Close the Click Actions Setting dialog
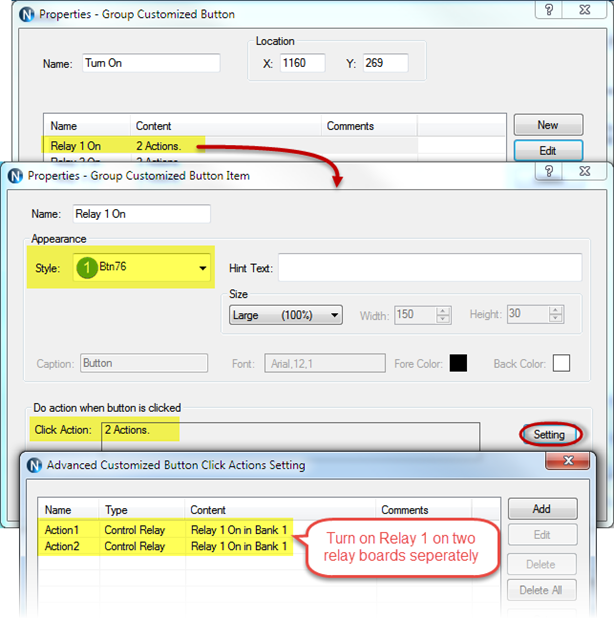The height and width of the screenshot is (619, 614). point(567,460)
